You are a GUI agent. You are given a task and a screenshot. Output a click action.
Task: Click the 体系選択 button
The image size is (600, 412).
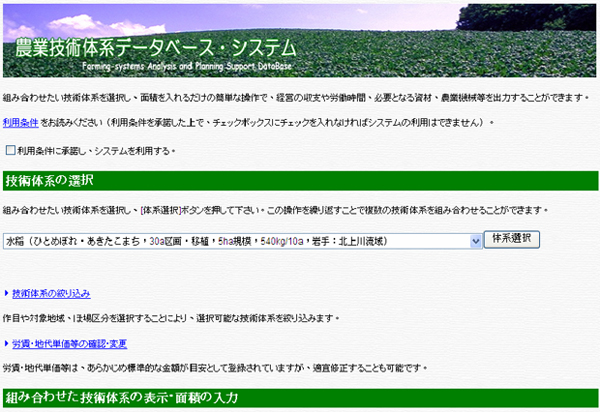[x=511, y=240]
